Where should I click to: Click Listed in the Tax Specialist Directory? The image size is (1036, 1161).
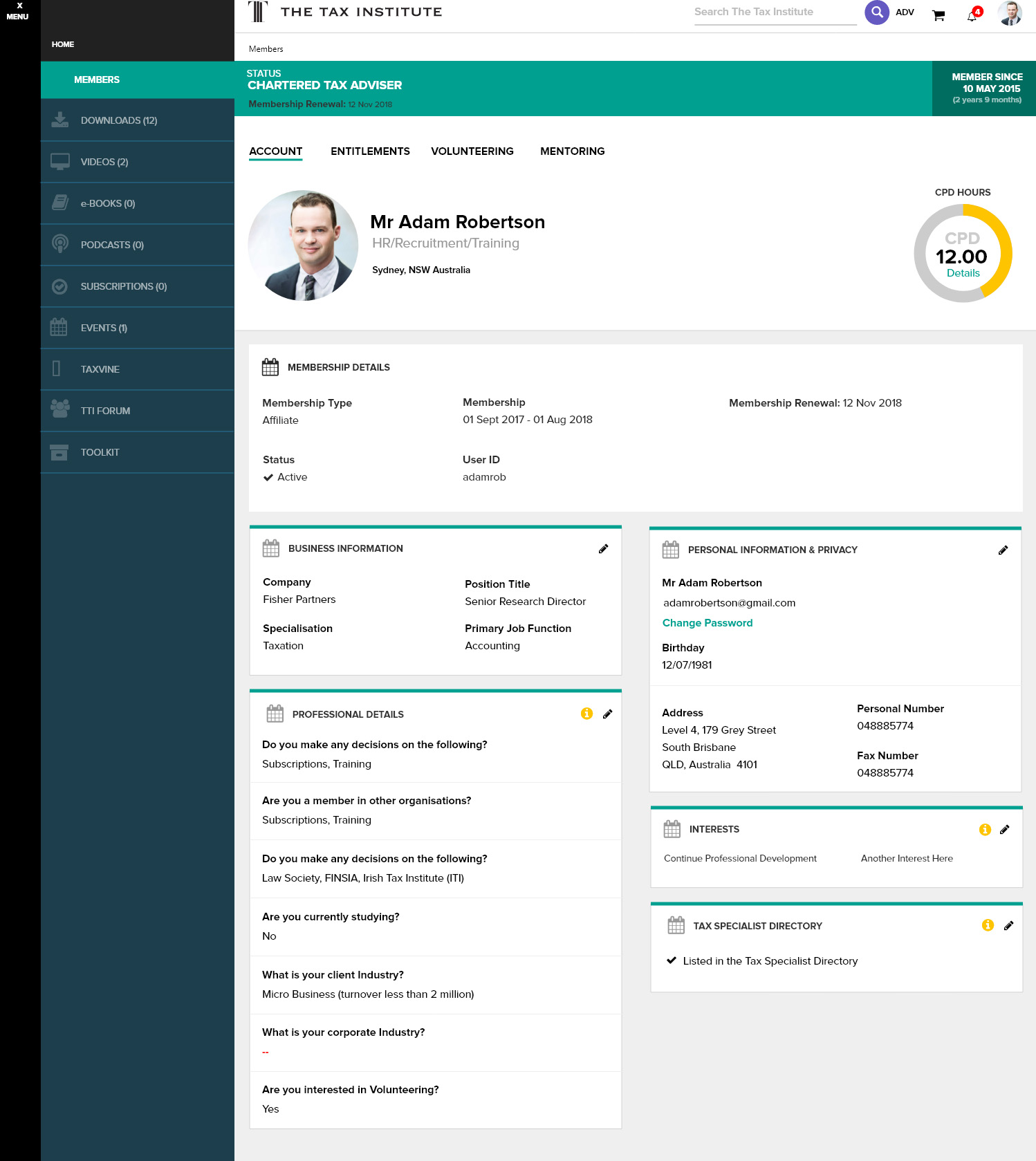click(770, 961)
